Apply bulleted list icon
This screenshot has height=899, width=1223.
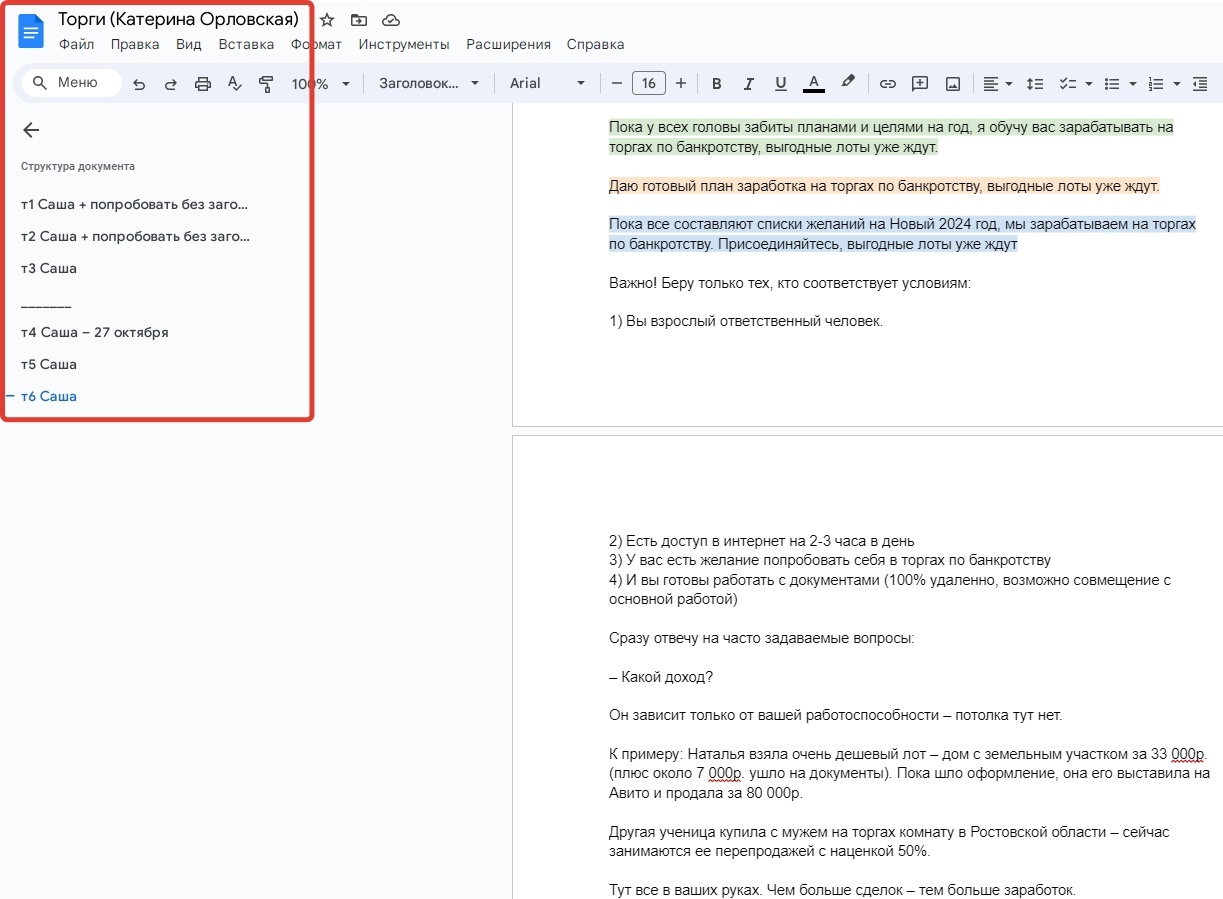pyautogui.click(x=1111, y=84)
